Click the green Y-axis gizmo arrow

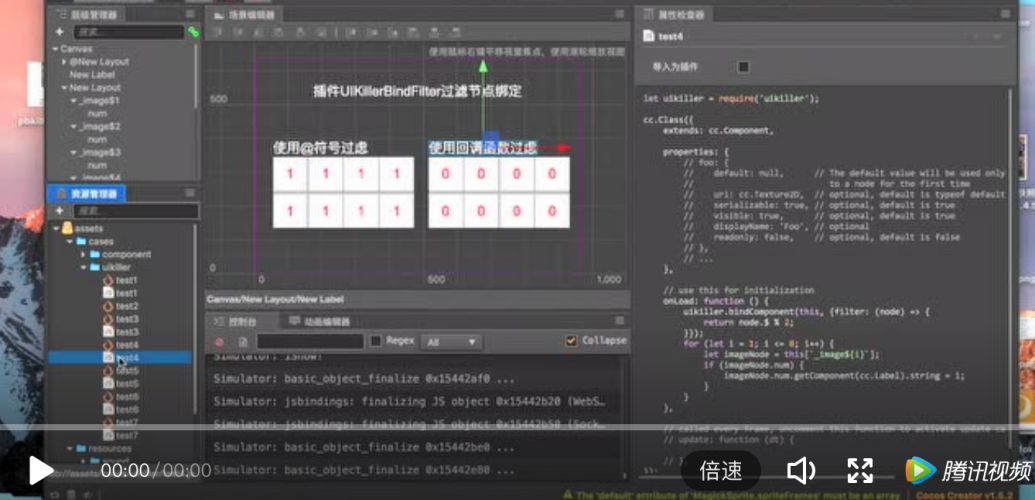pos(483,66)
